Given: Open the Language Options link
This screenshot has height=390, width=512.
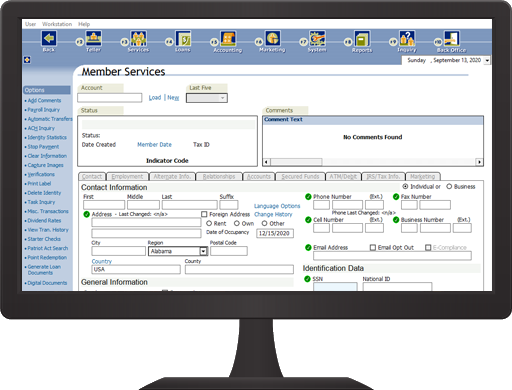Looking at the screenshot, I should pos(277,206).
